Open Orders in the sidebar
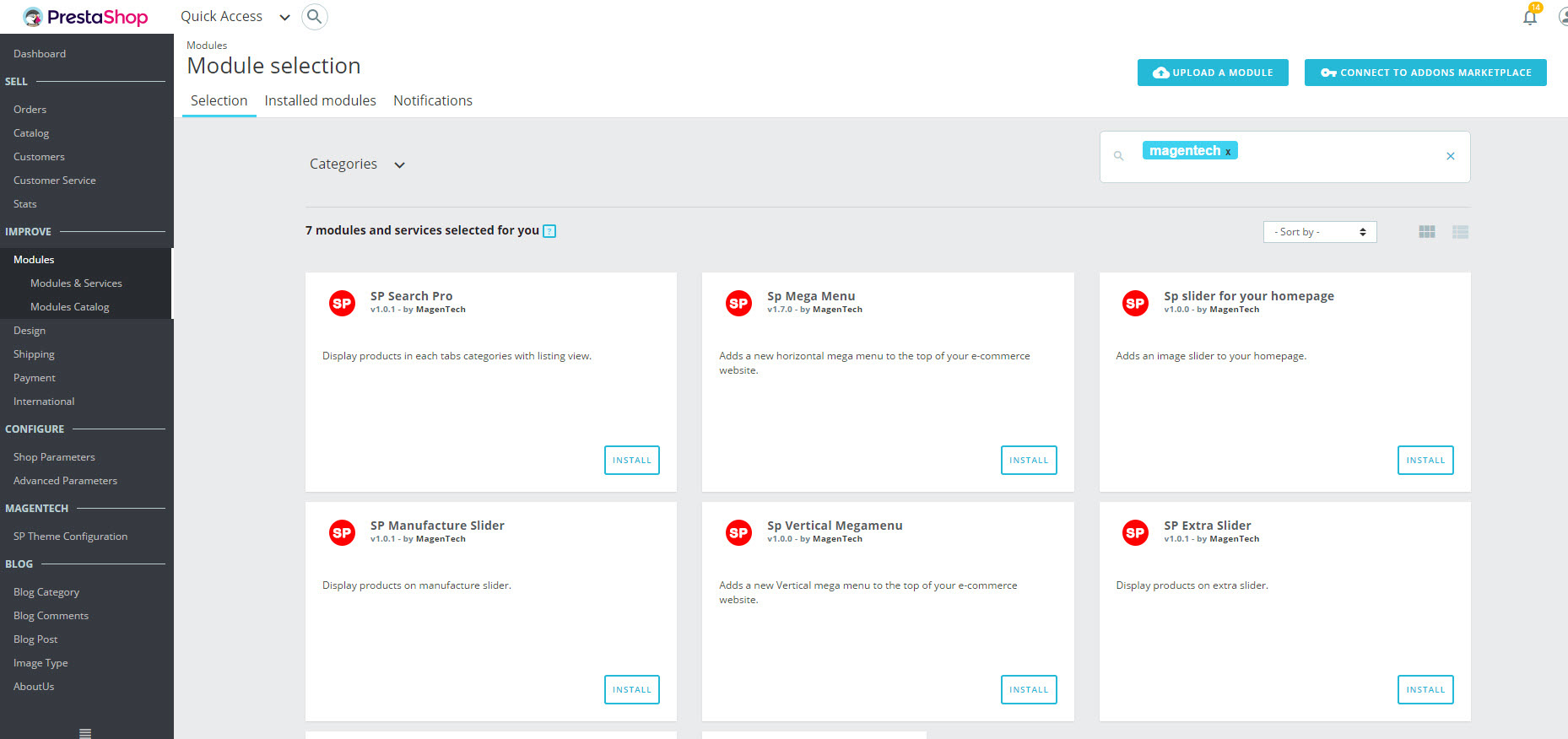Screen dimensions: 1568x739 click(30, 110)
